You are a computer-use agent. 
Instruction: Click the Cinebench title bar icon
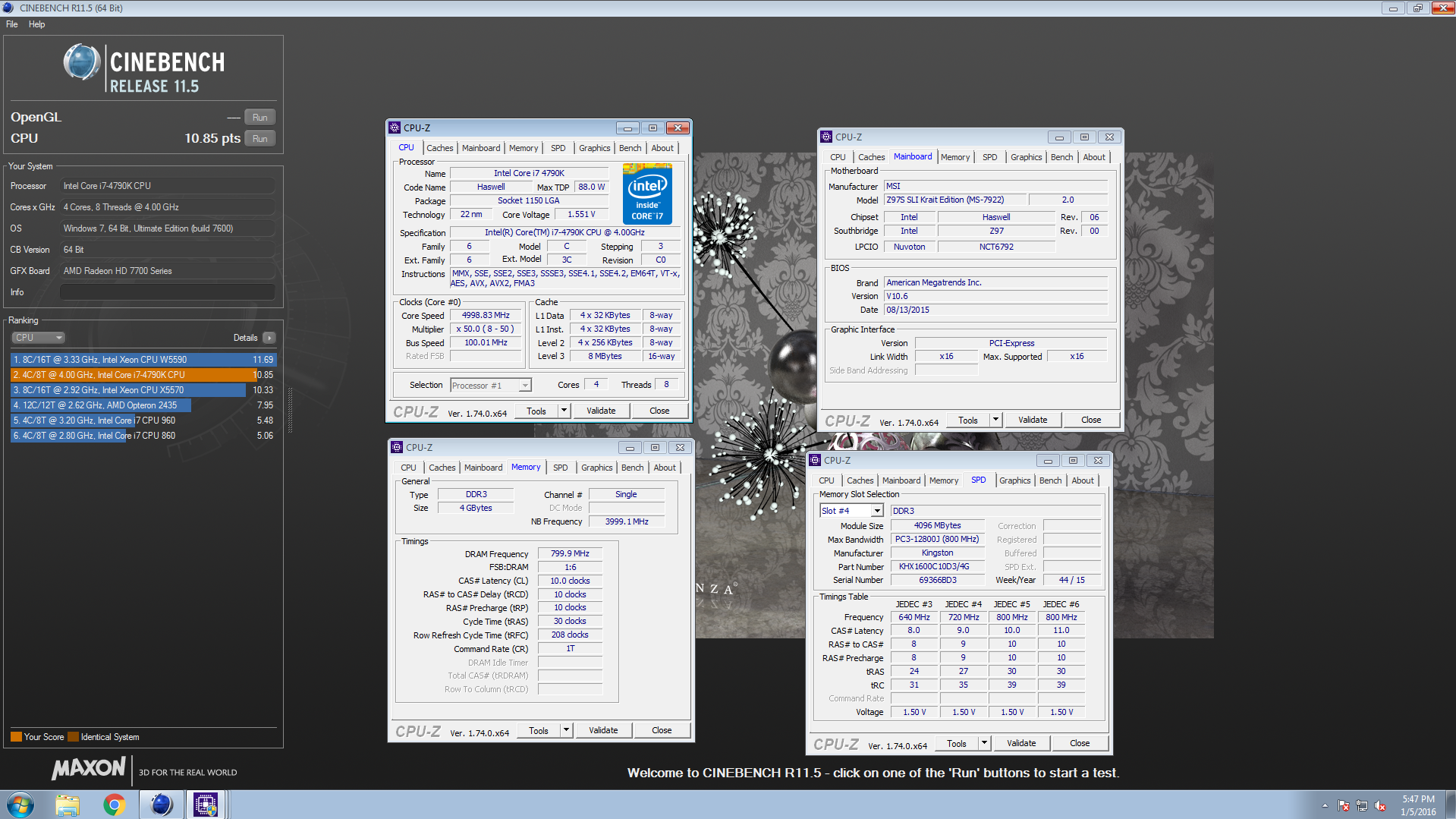[x=8, y=8]
